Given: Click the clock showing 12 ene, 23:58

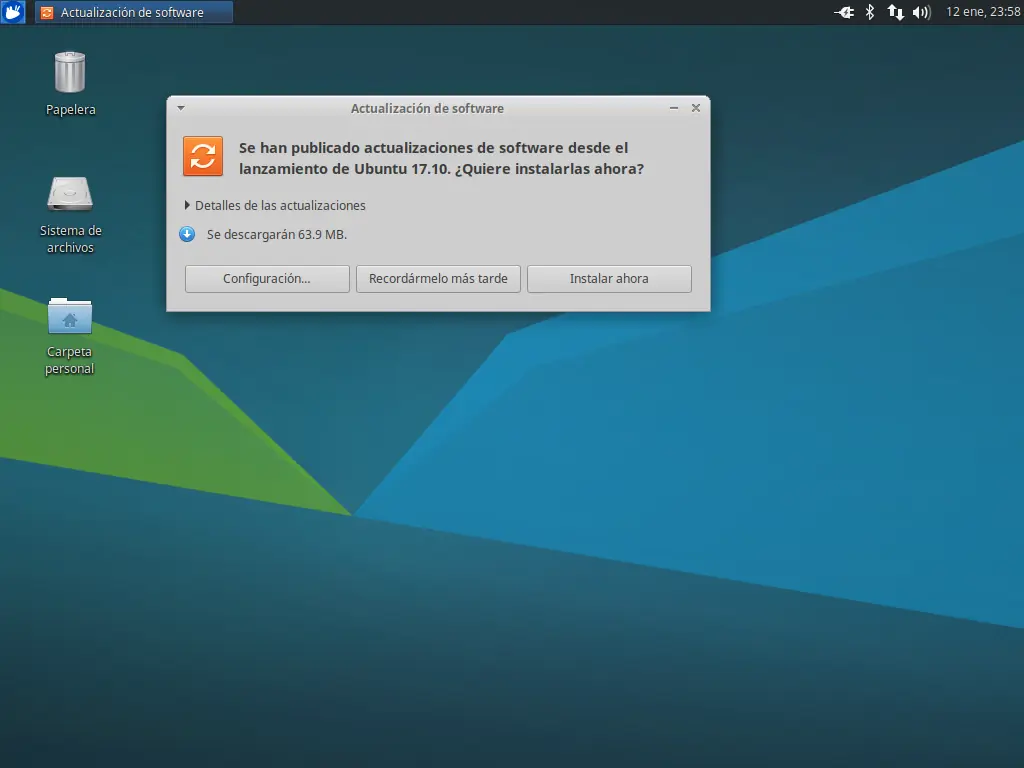Looking at the screenshot, I should (983, 12).
